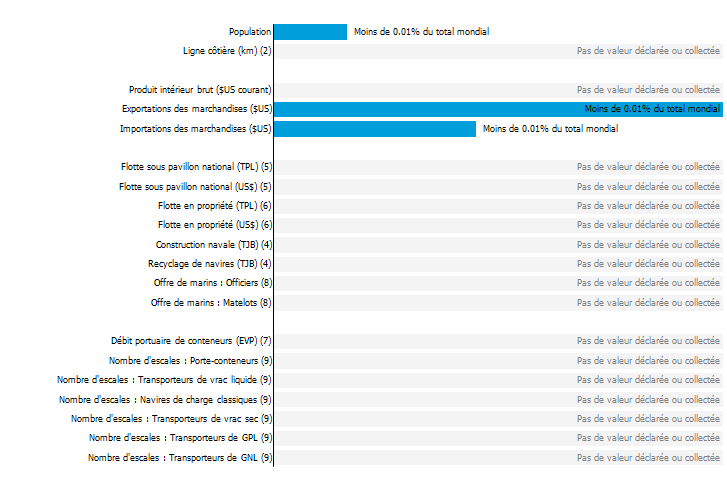The image size is (727, 491).
Task: Click Débit portuaire de conteneurs (EVP) label
Action: (x=191, y=341)
